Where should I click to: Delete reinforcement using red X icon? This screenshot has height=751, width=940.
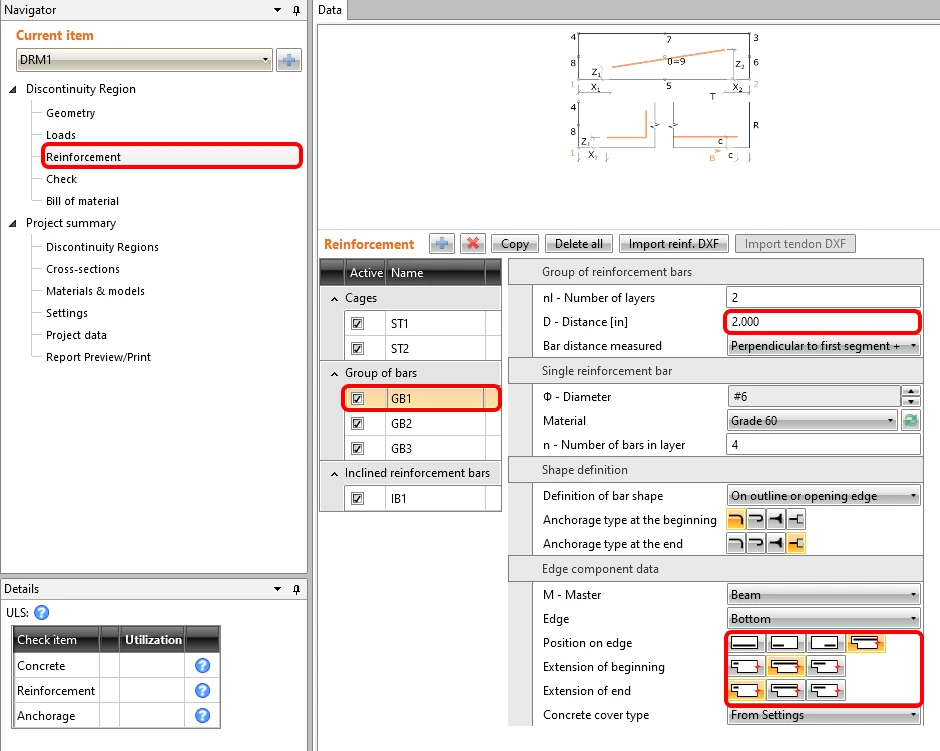click(x=473, y=244)
